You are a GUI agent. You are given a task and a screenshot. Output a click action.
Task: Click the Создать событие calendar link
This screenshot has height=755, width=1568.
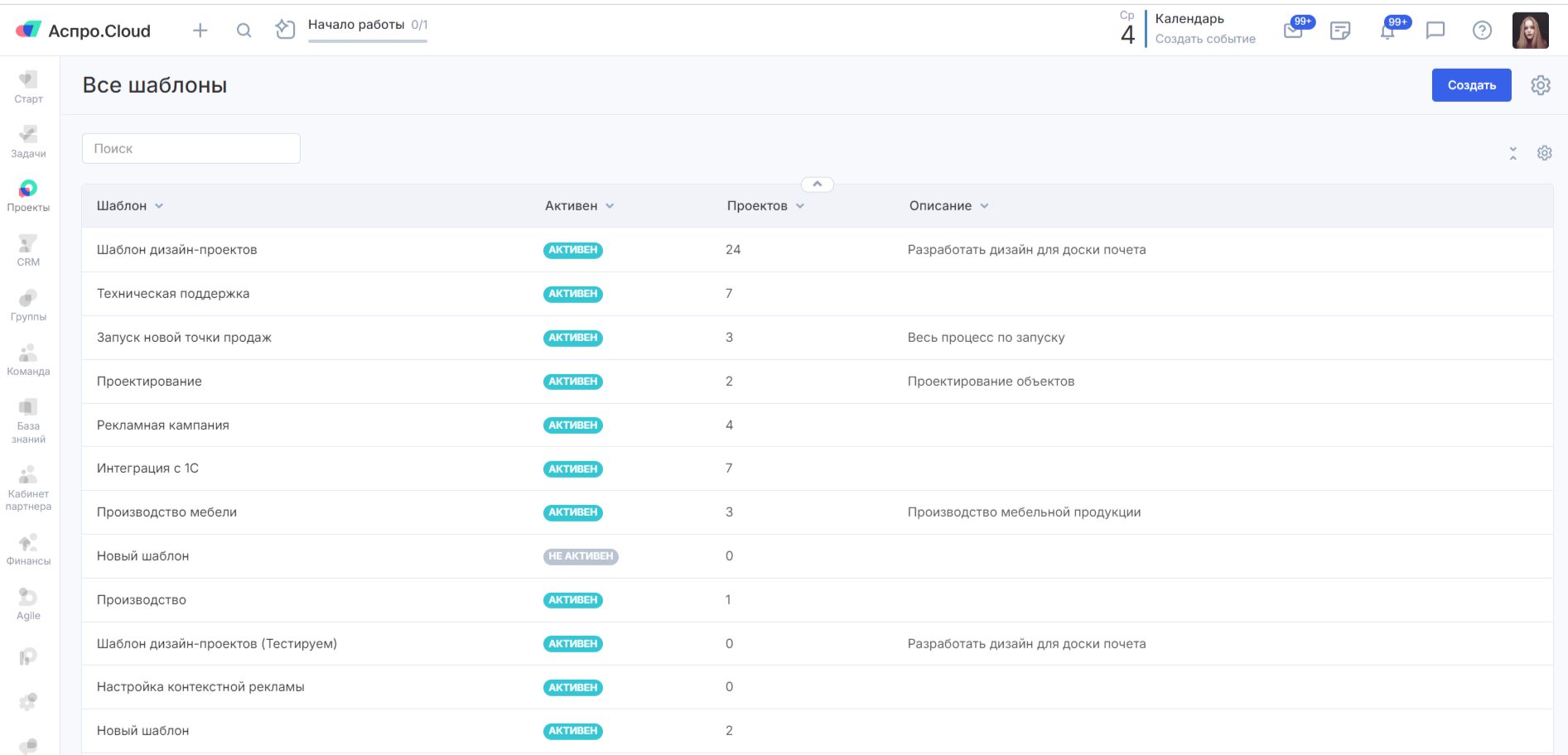coord(1204,39)
